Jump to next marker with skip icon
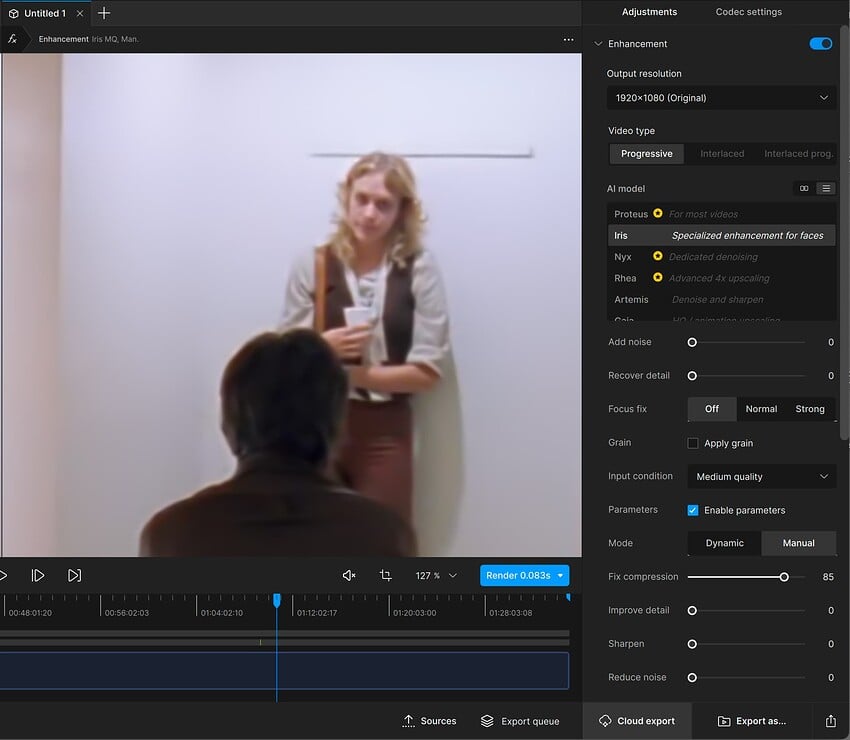The width and height of the screenshot is (850, 740). 74,575
